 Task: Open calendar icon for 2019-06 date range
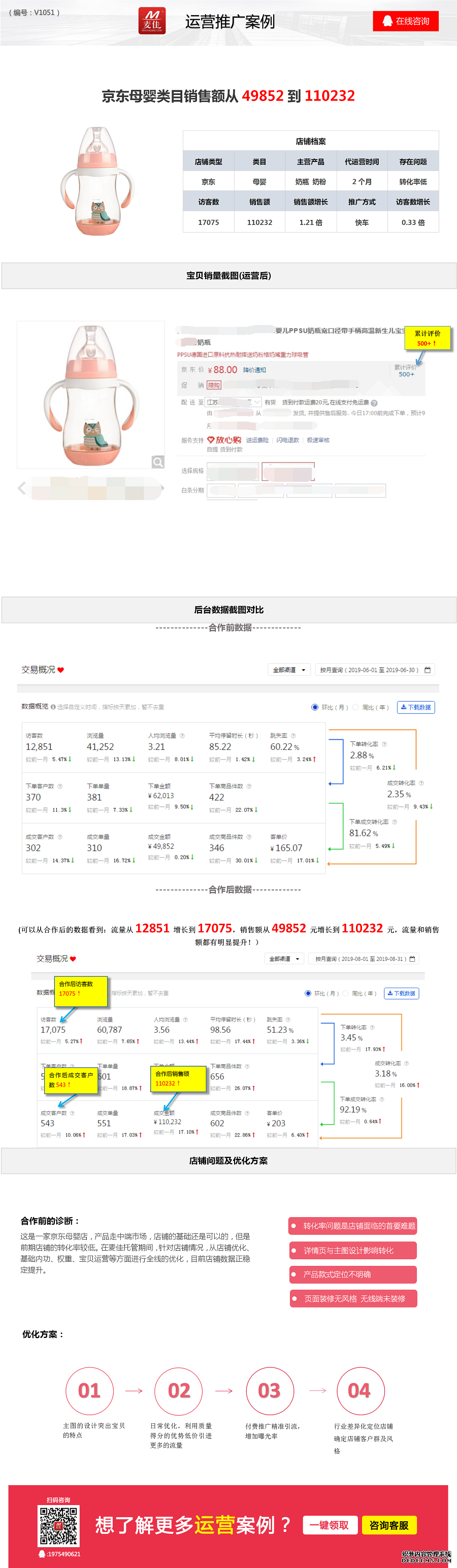[427, 670]
